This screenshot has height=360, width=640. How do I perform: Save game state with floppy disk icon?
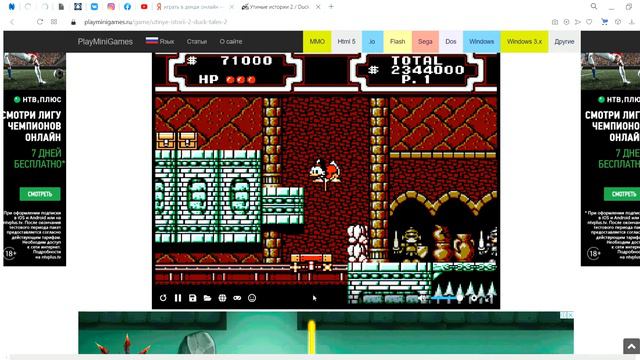click(x=193, y=298)
